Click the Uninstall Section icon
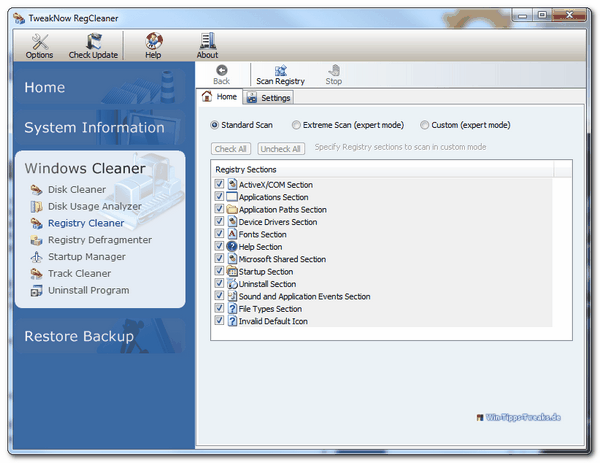 (232, 284)
